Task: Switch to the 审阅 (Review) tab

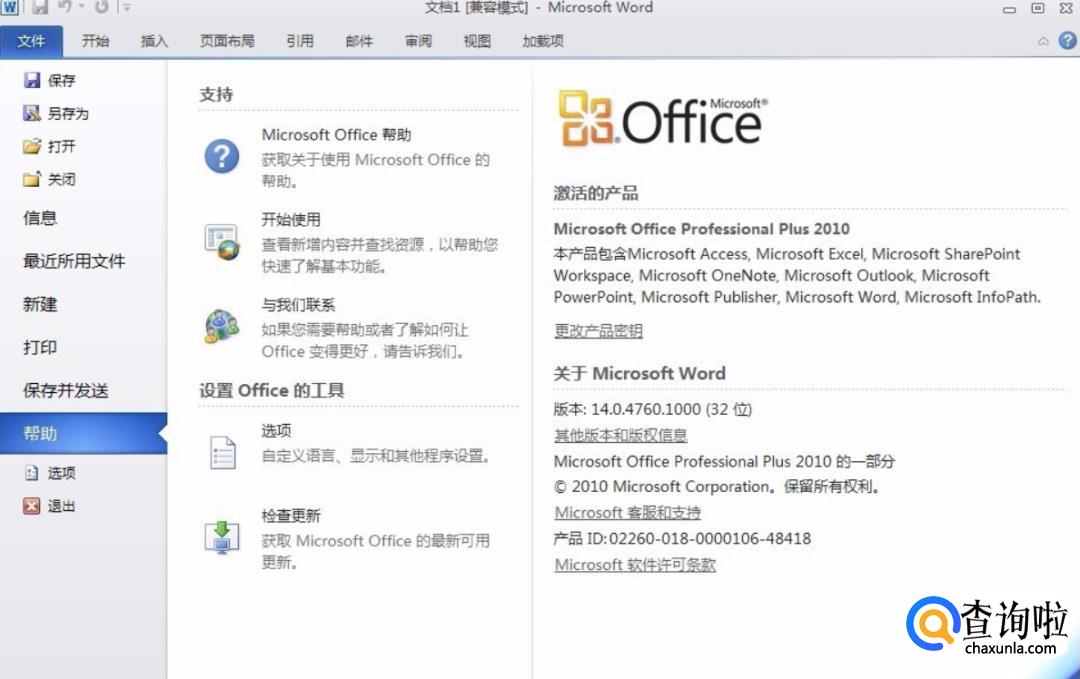Action: point(418,41)
